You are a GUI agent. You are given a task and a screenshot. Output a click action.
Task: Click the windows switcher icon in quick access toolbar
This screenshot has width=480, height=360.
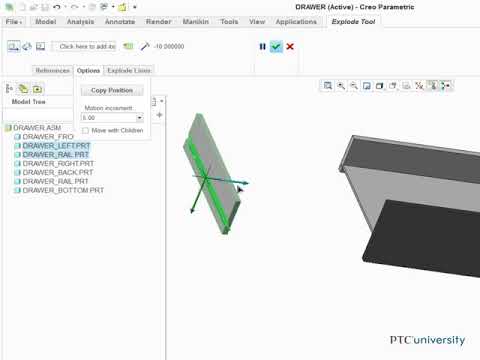coord(104,6)
